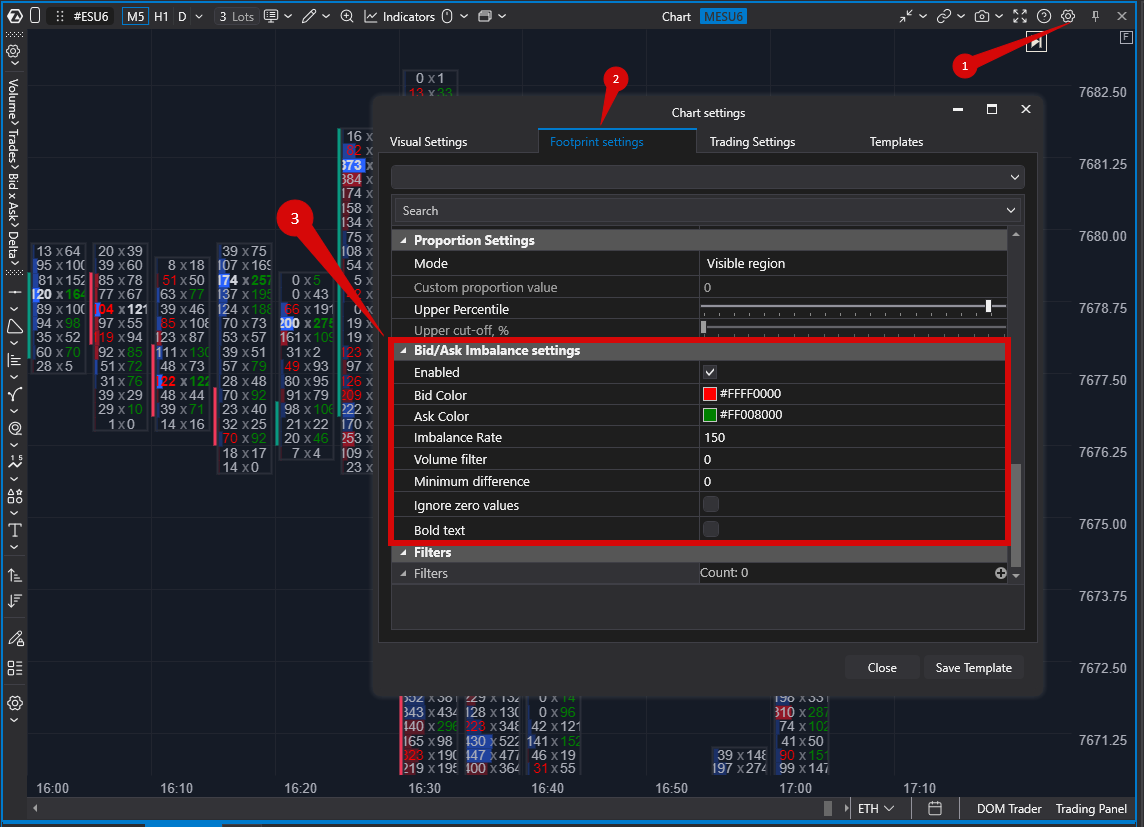Pin the chart panel with pushpin icon
Viewport: 1144px width, 827px height.
pos(1095,16)
